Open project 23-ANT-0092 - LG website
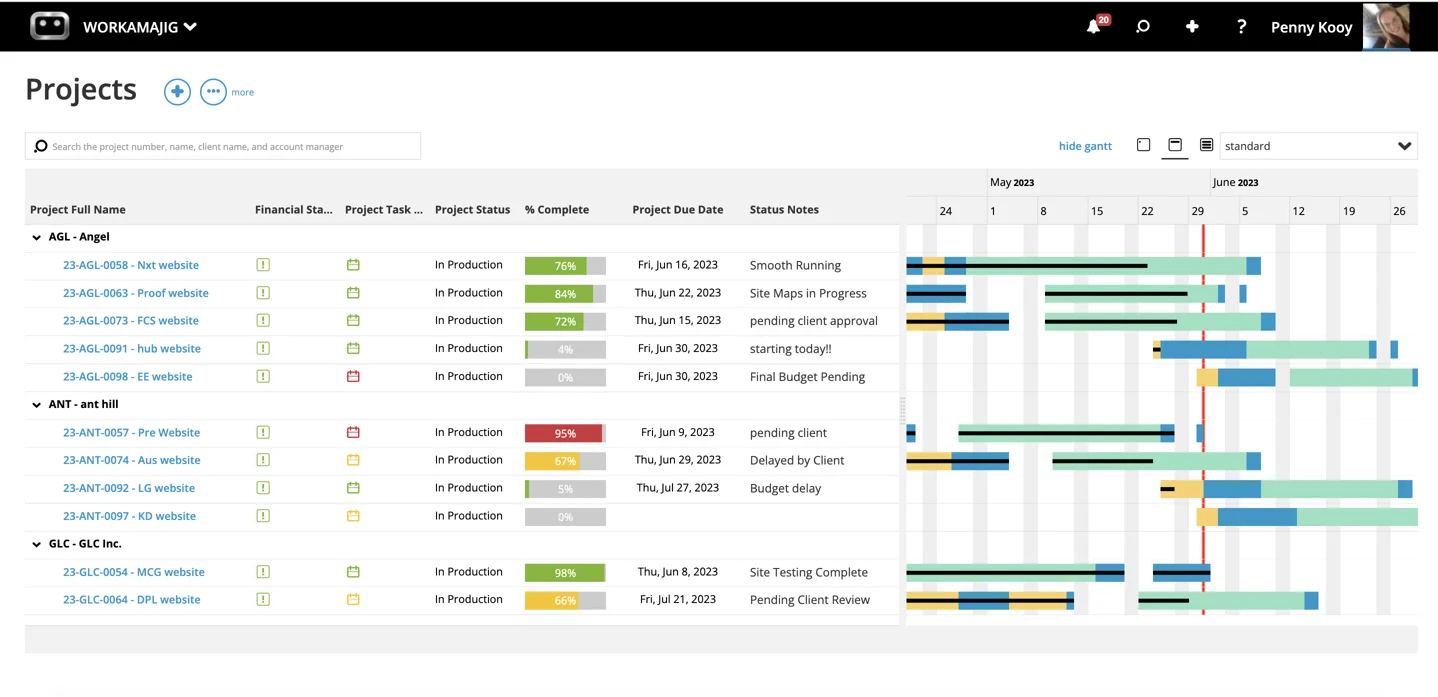This screenshot has height=697, width=1438. (x=129, y=488)
